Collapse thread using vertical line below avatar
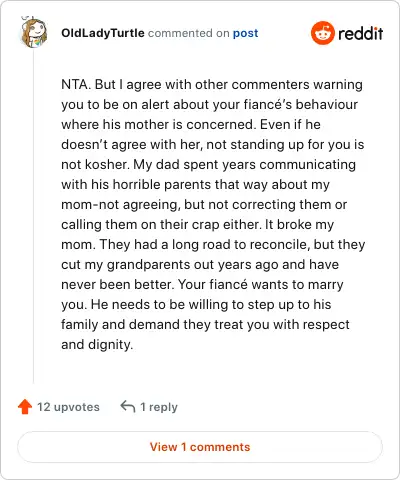The width and height of the screenshot is (400, 480). 33,217
